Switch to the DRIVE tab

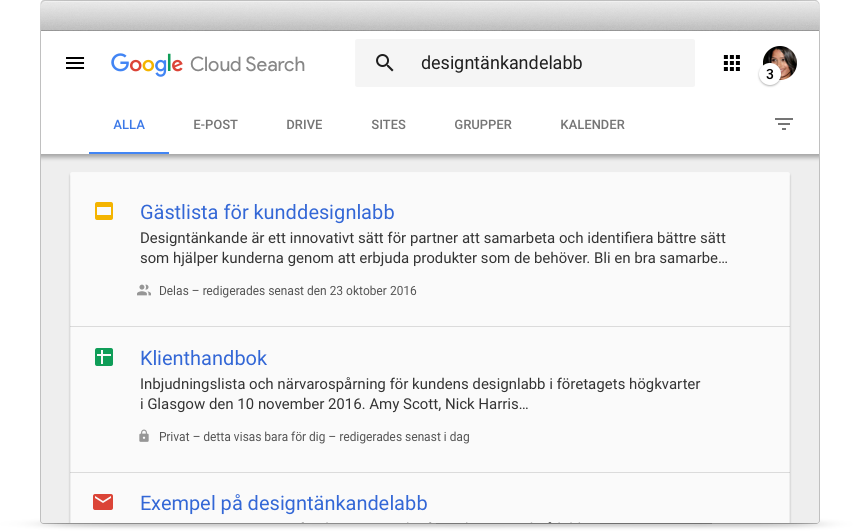304,124
